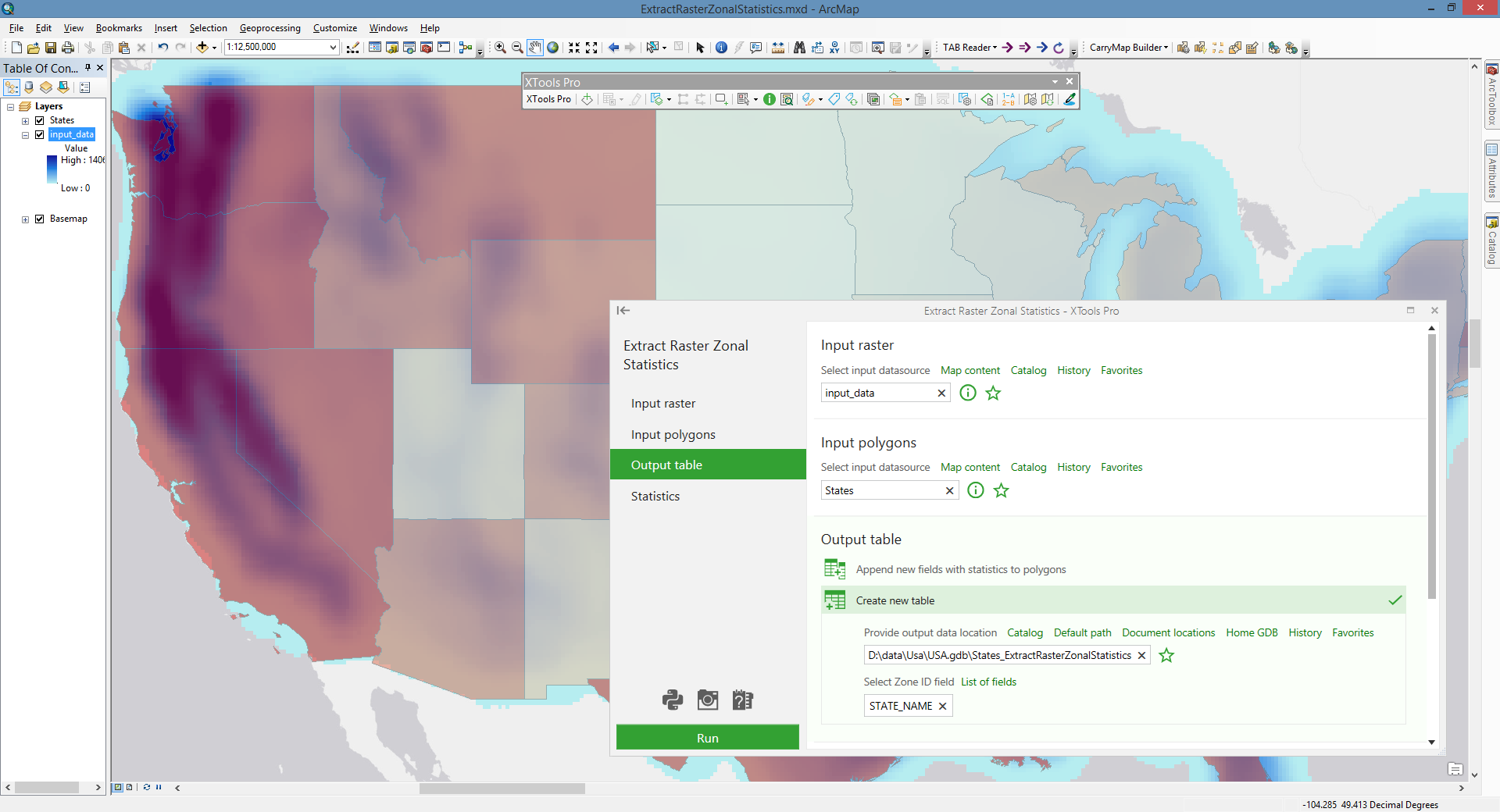Viewport: 1500px width, 812px height.
Task: Save the map document
Action: (x=51, y=48)
